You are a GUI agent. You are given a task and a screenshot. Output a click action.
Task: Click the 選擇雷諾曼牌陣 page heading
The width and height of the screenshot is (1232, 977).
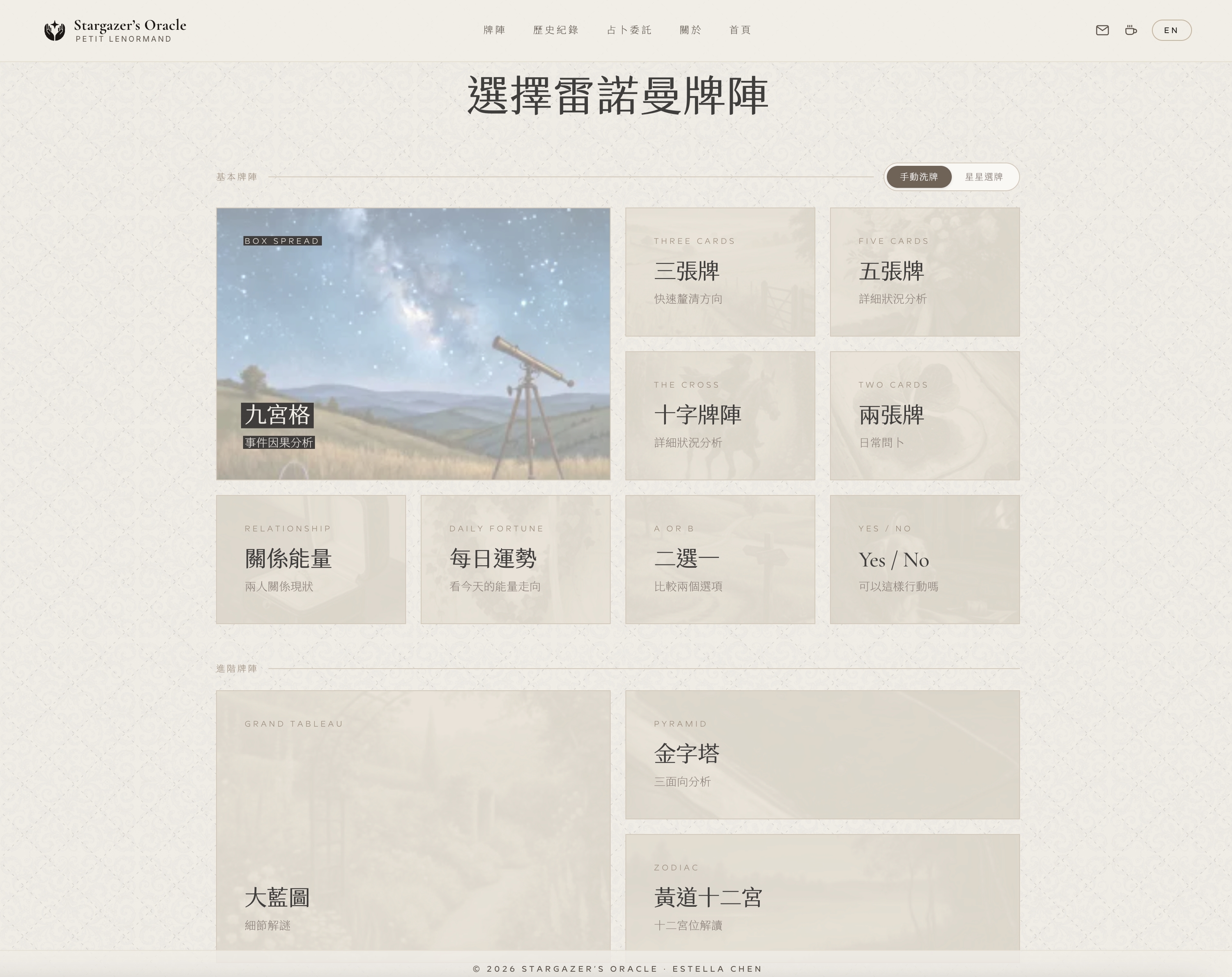pos(618,96)
